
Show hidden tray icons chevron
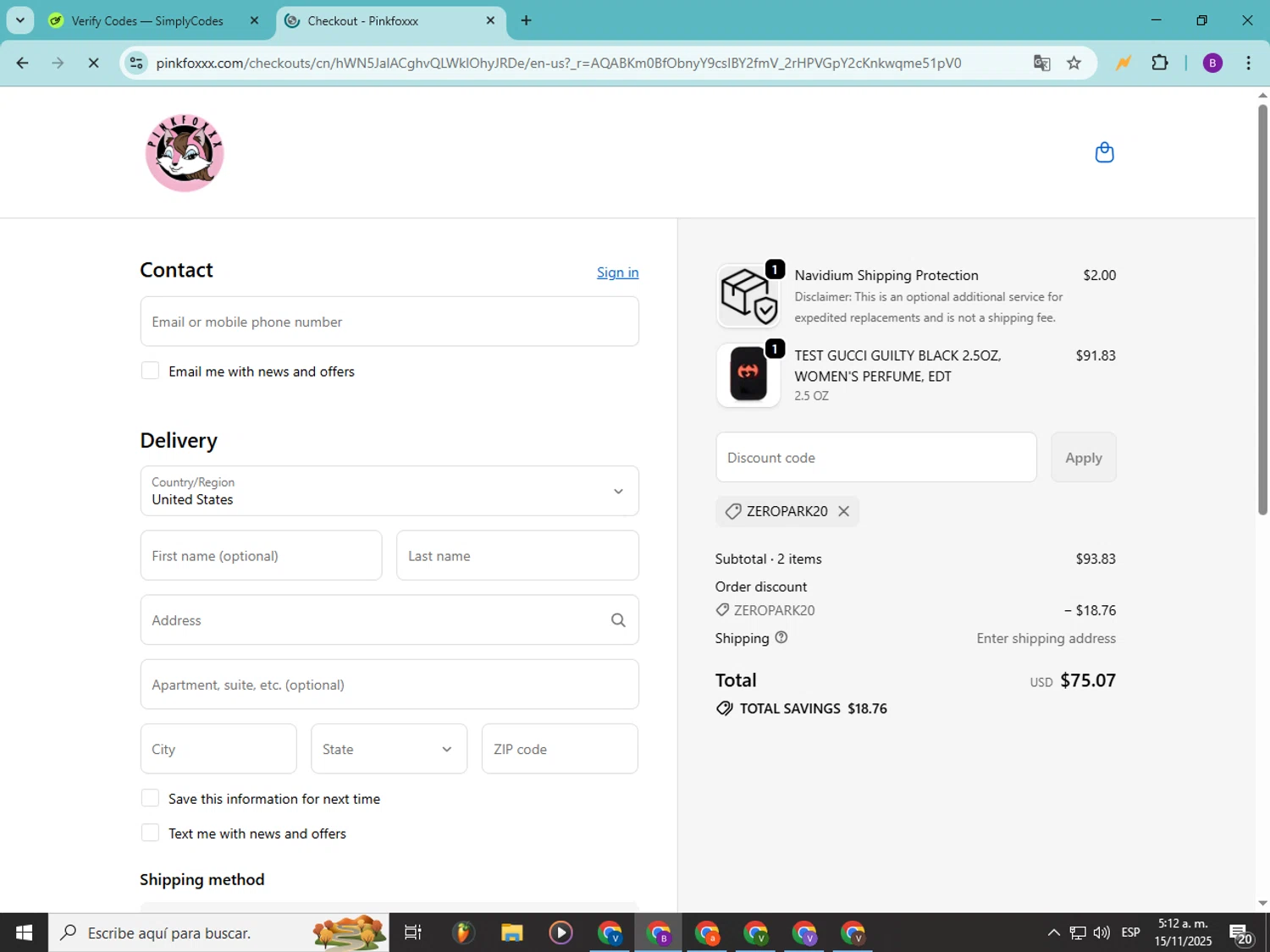pyautogui.click(x=1053, y=933)
